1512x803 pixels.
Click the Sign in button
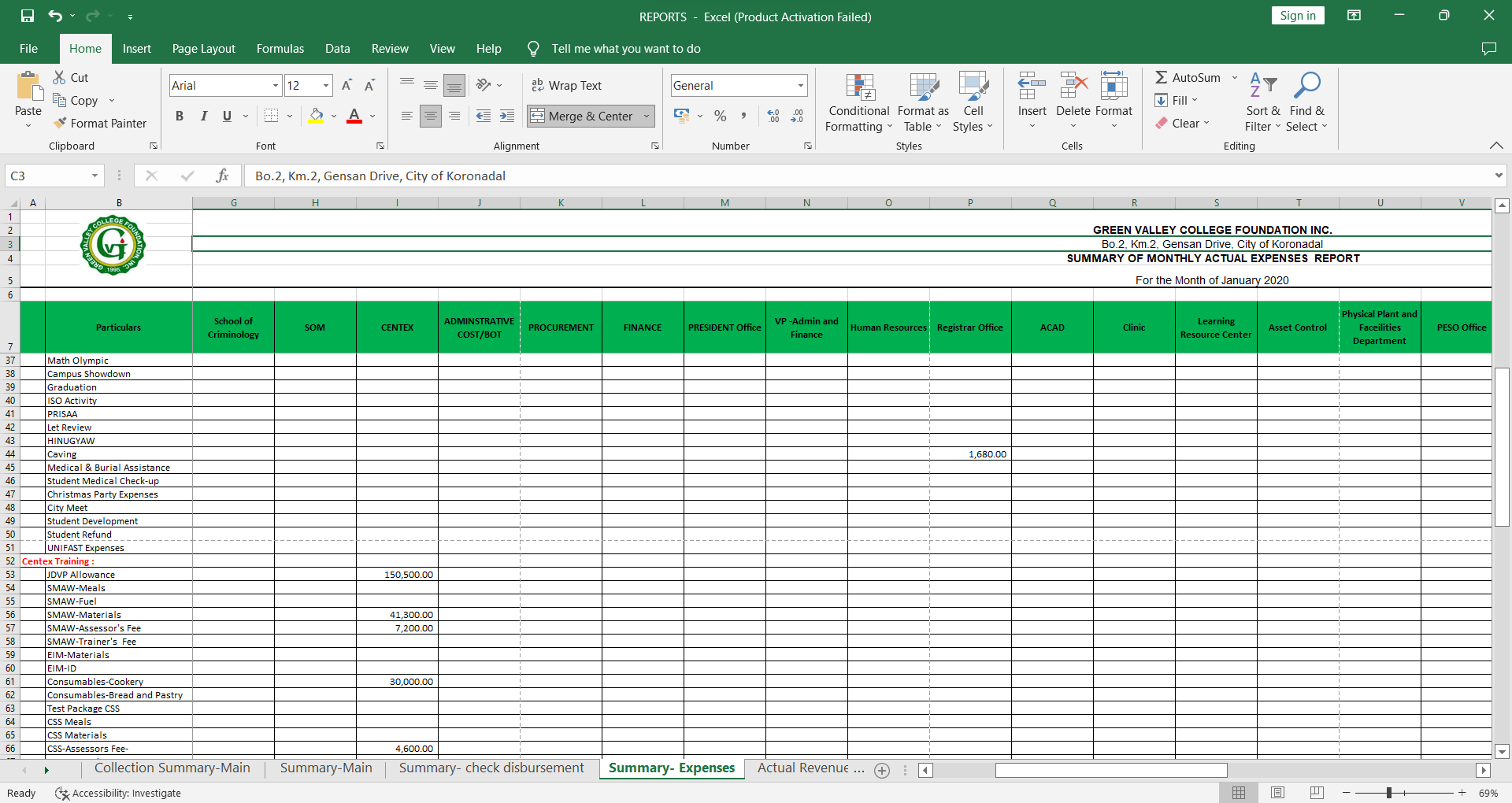tap(1298, 16)
